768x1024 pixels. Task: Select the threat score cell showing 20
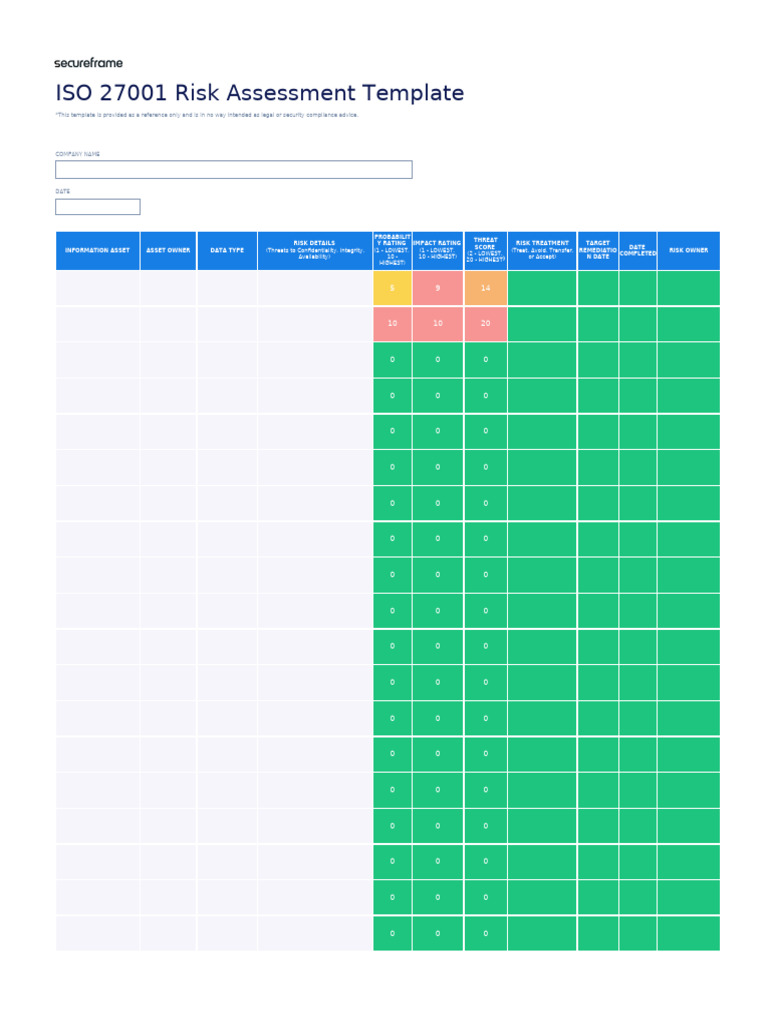485,324
